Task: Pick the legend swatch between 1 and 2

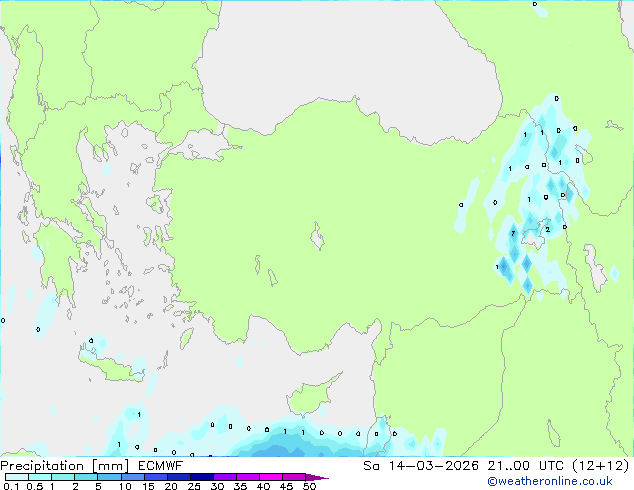Action: (x=63, y=477)
